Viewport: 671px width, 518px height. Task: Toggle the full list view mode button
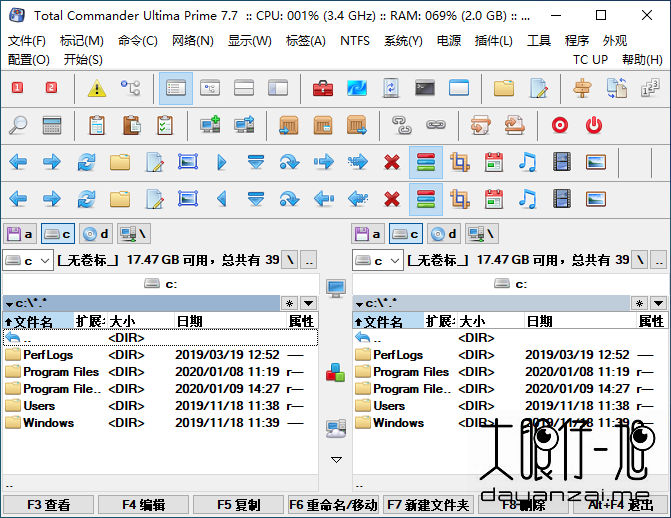176,89
